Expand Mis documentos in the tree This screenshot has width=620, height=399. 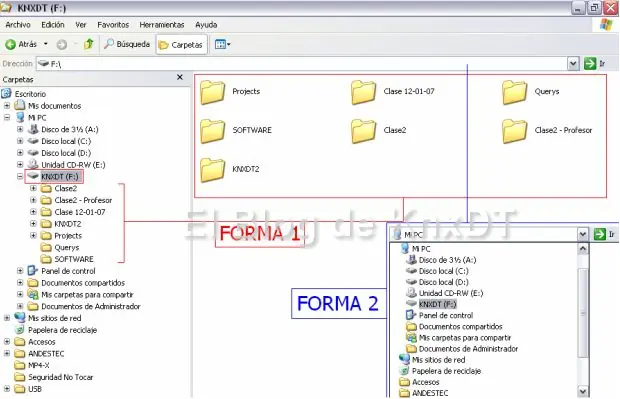point(7,106)
